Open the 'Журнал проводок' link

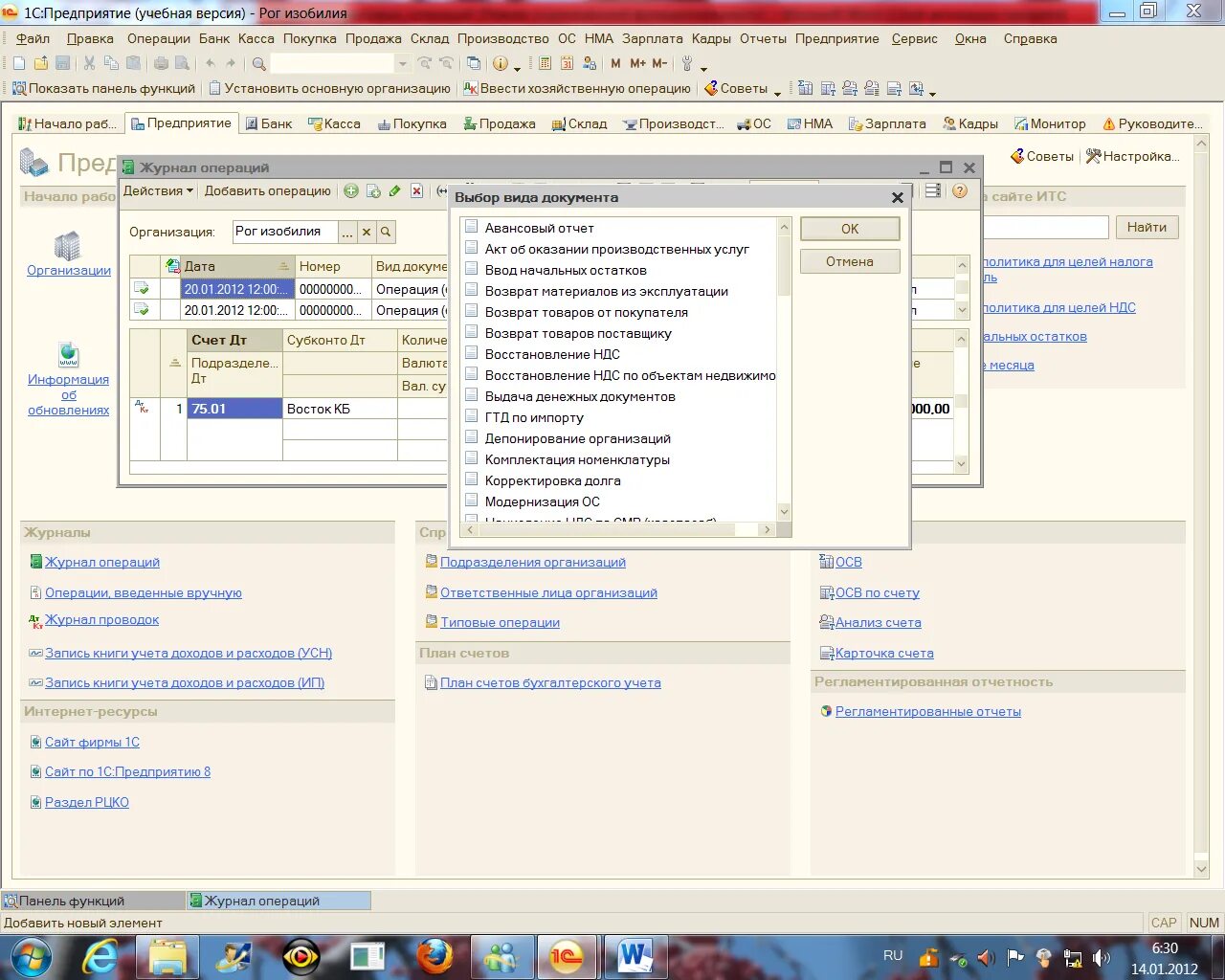click(x=101, y=619)
